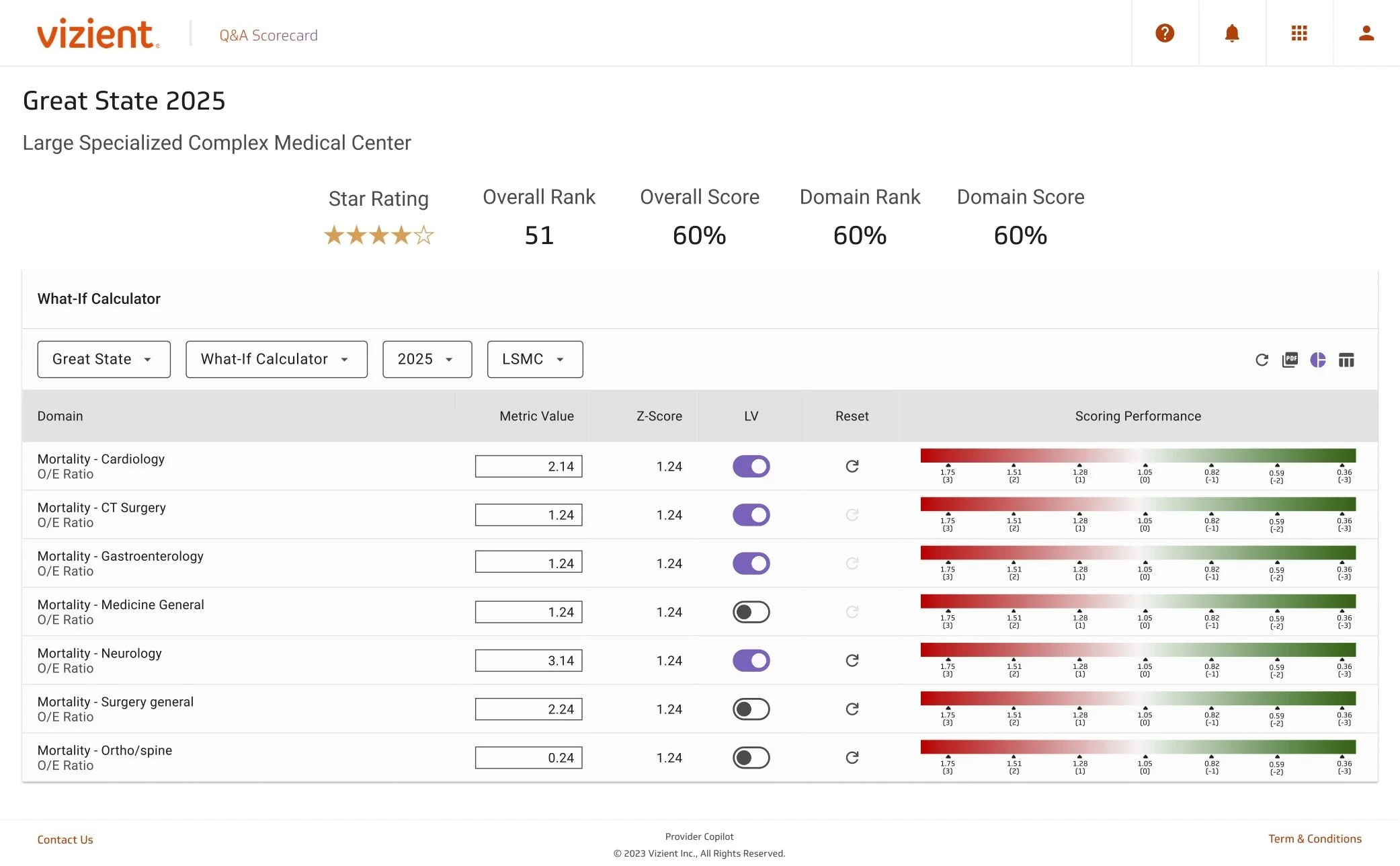Open notifications bell

(x=1232, y=32)
